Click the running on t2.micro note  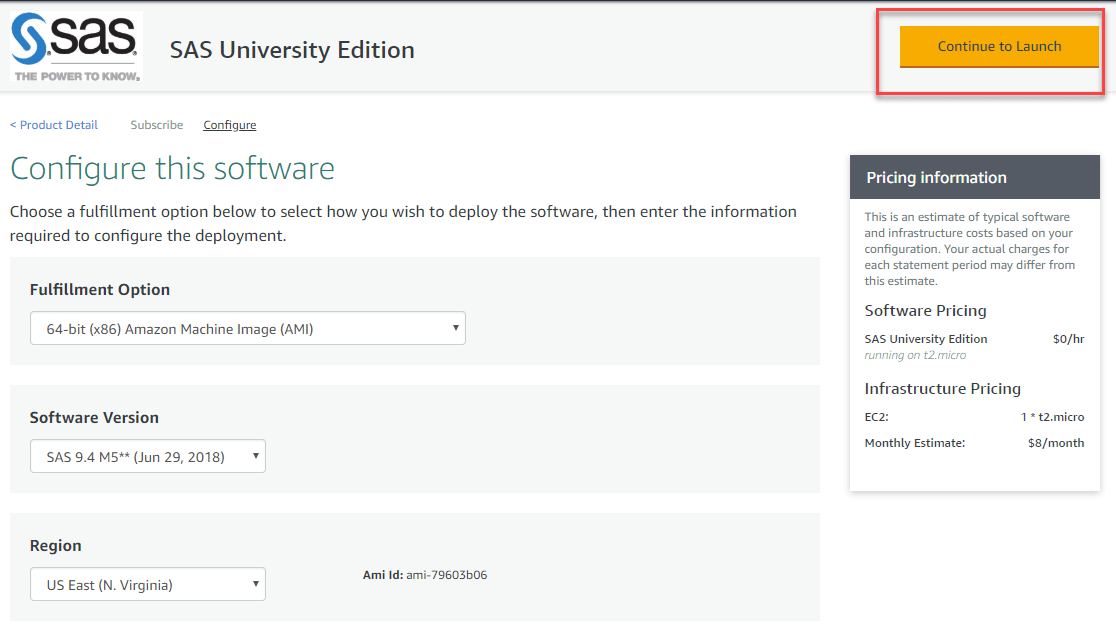(915, 355)
